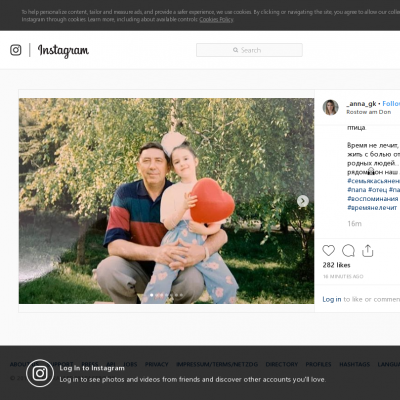The height and width of the screenshot is (400, 400).
Task: Advance to the next carousel photo
Action: click(303, 201)
